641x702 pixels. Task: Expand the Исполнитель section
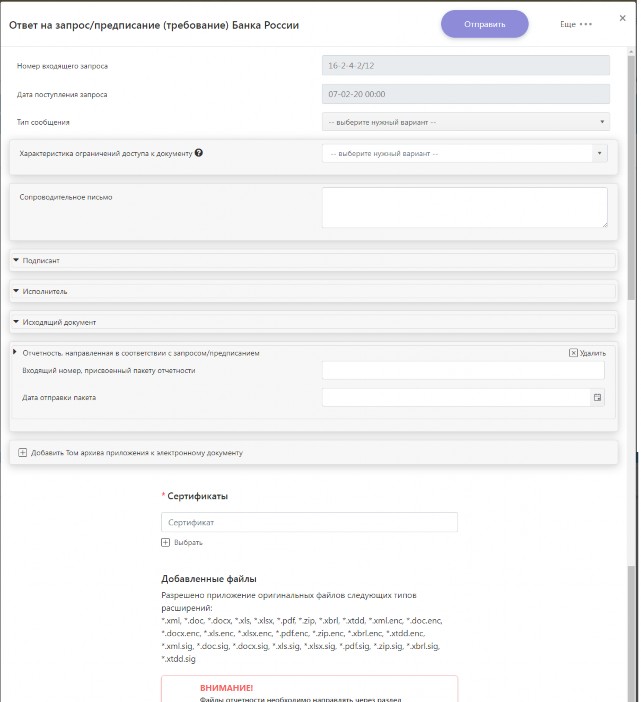click(313, 291)
